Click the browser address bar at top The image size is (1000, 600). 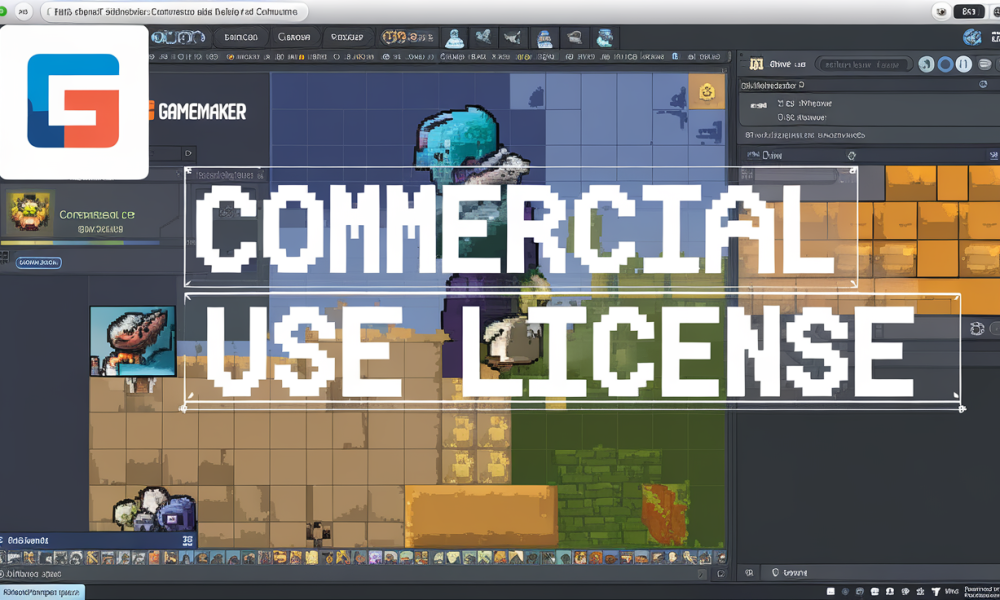click(173, 11)
